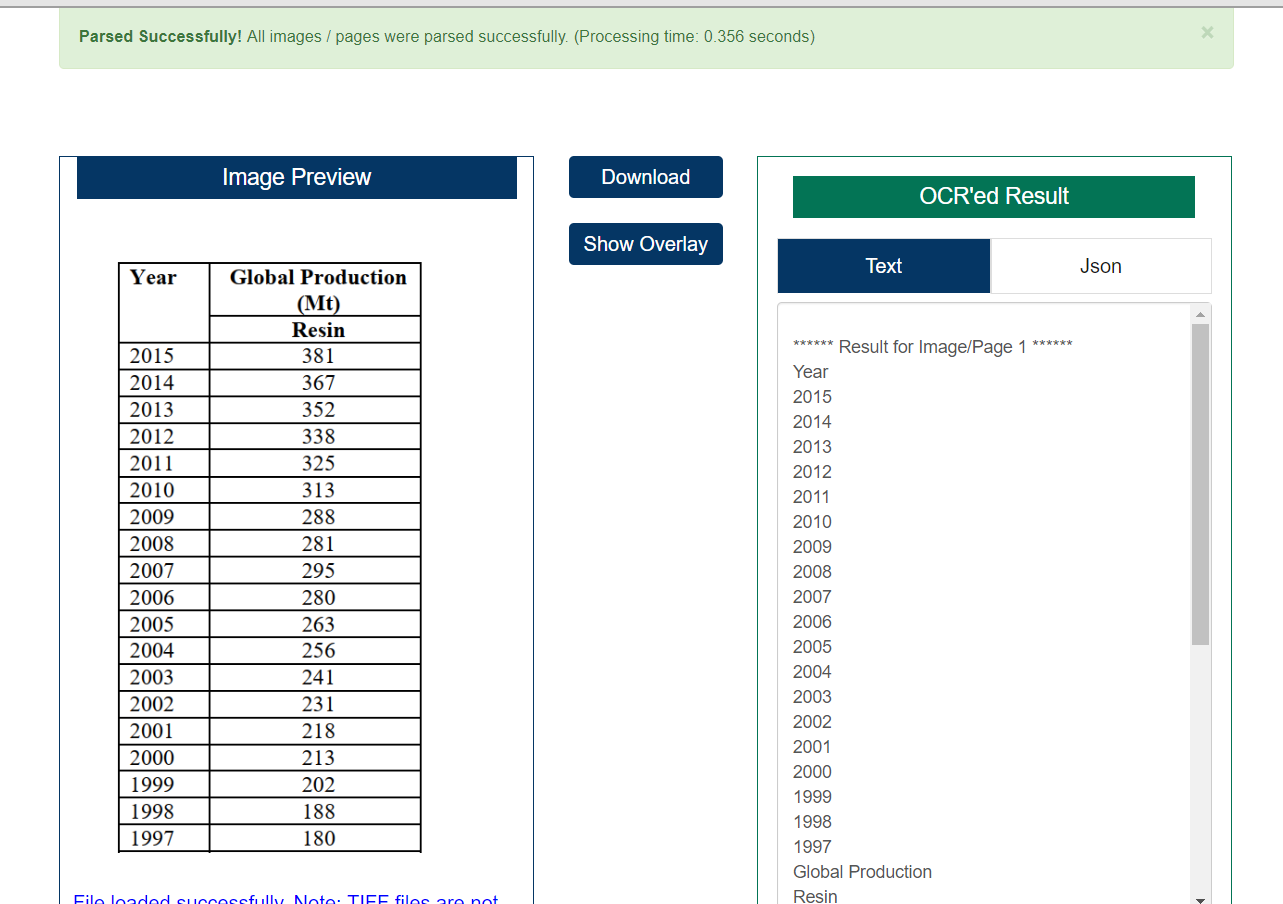The image size is (1283, 904).
Task: Click '2015' in the OCR result text
Action: [812, 397]
